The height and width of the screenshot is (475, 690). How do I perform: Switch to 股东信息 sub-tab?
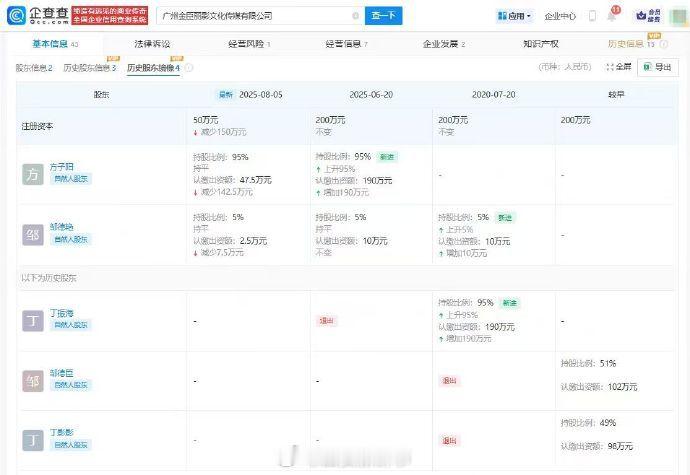point(34,68)
